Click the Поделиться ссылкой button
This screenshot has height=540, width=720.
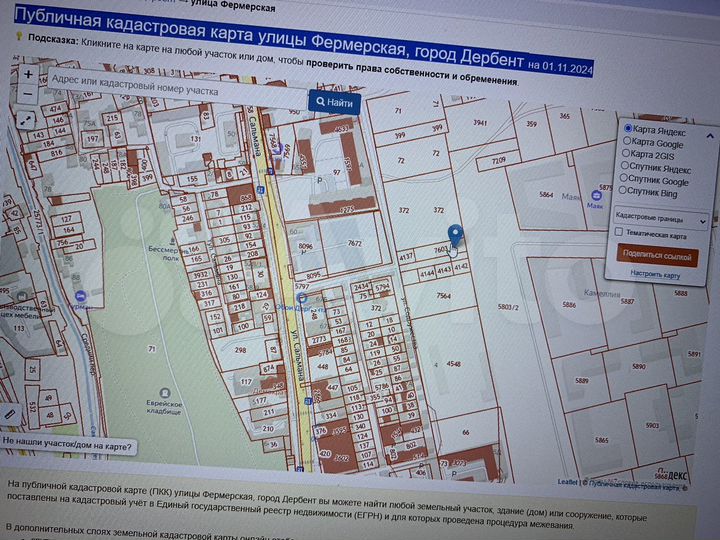[x=656, y=257]
